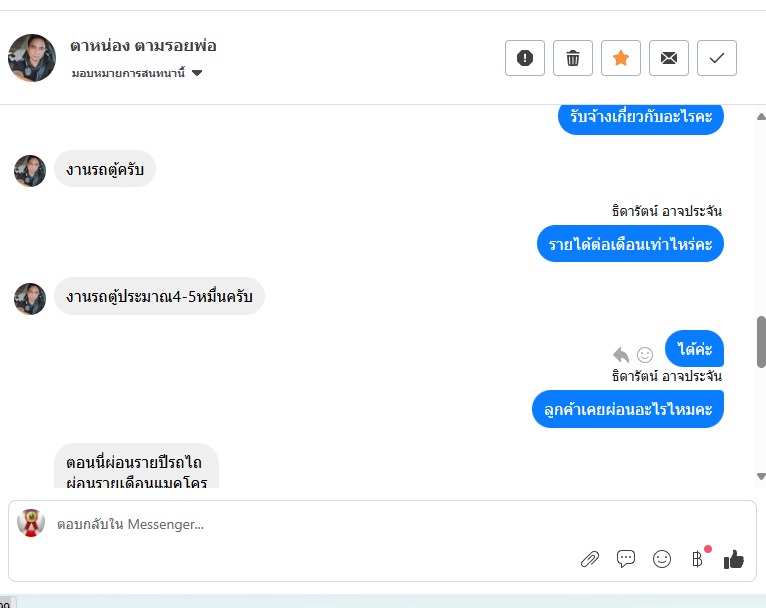Viewport: 766px width, 608px height.
Task: Click customer name ตาหน่อง ตามรอยพ่อ
Action: click(143, 45)
